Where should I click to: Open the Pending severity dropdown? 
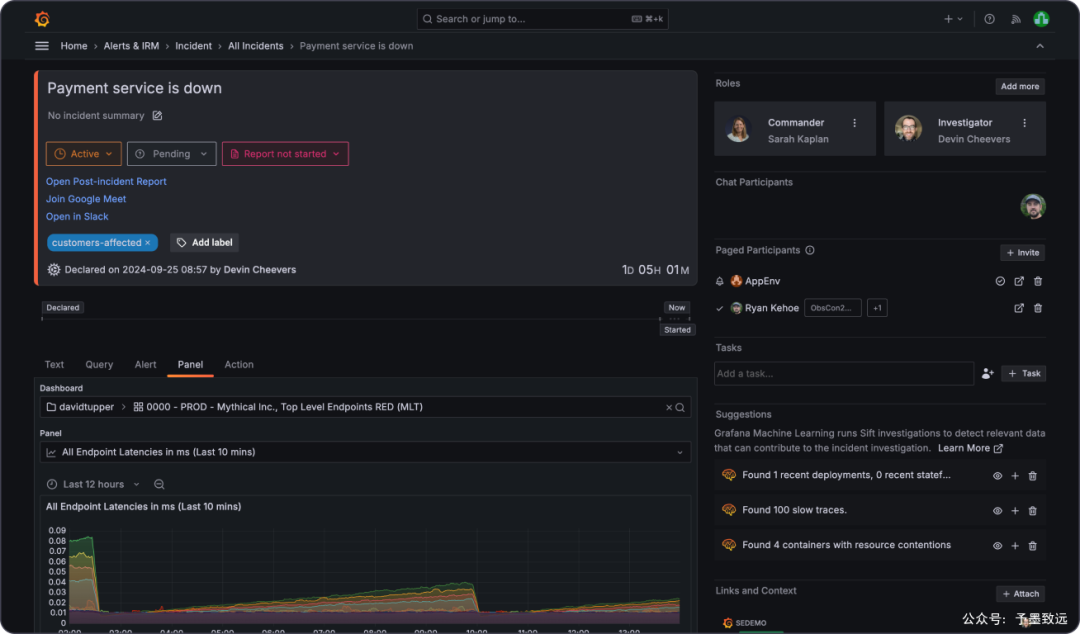coord(171,153)
